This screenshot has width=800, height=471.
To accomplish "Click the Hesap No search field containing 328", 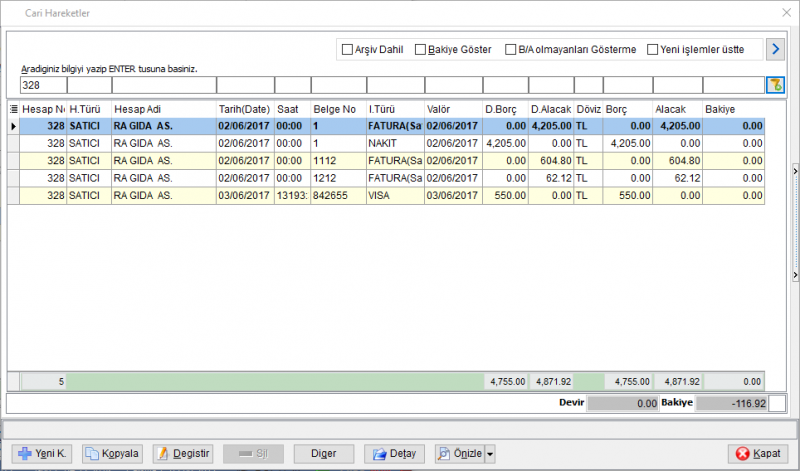I will [x=43, y=85].
